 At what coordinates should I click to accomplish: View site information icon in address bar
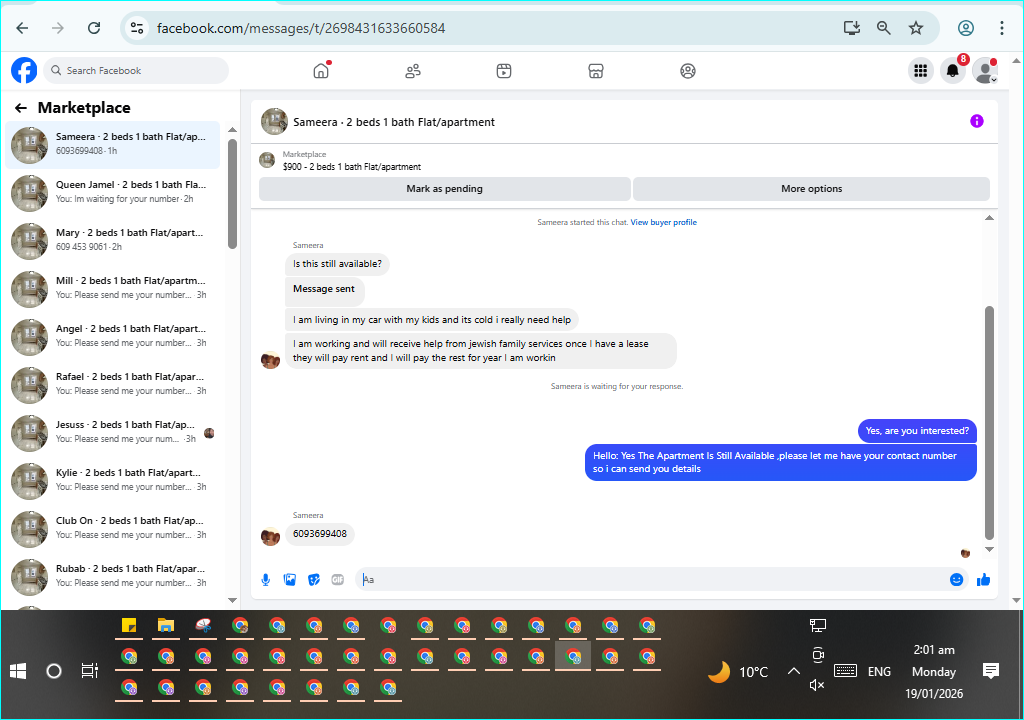coord(137,28)
